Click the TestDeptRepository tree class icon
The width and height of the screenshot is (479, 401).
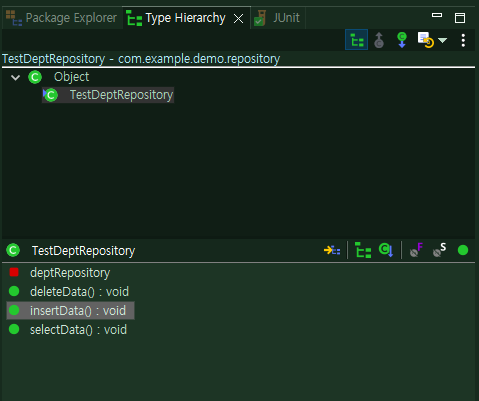click(x=50, y=95)
